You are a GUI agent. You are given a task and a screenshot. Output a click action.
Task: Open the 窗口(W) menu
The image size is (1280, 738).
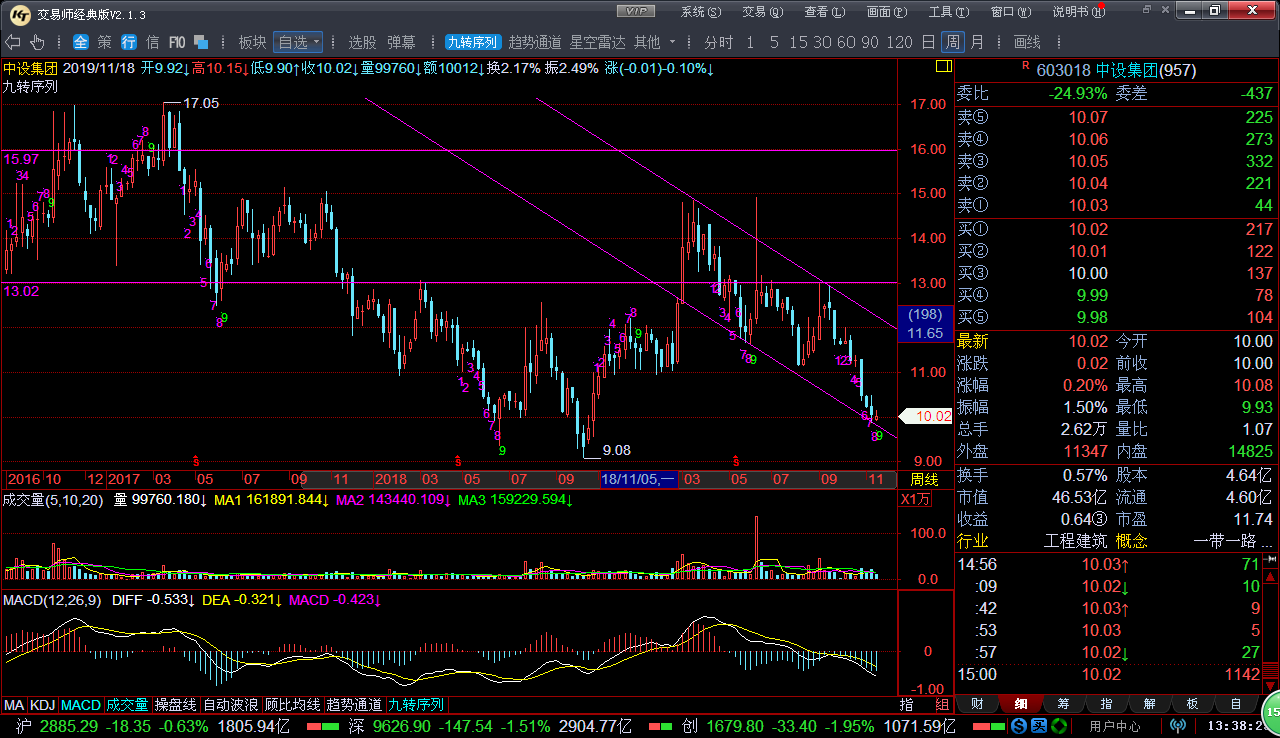pos(1011,12)
